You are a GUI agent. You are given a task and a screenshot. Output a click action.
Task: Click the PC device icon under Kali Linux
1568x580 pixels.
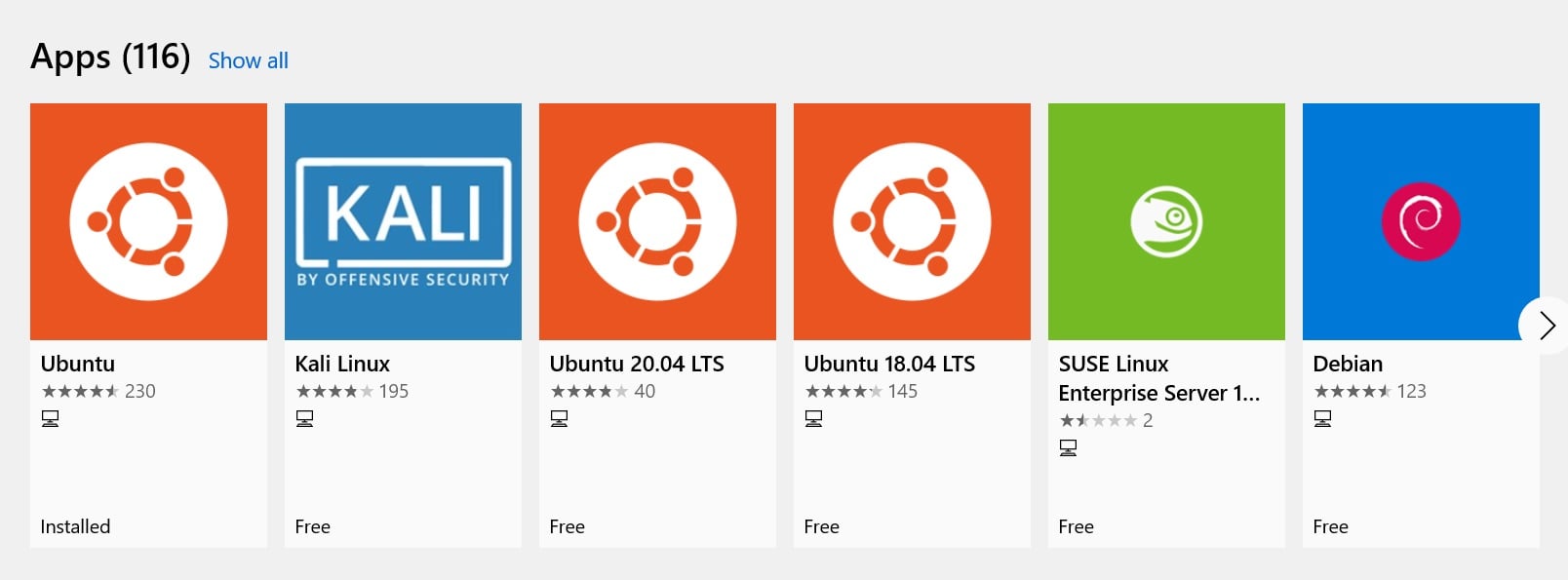click(x=305, y=418)
